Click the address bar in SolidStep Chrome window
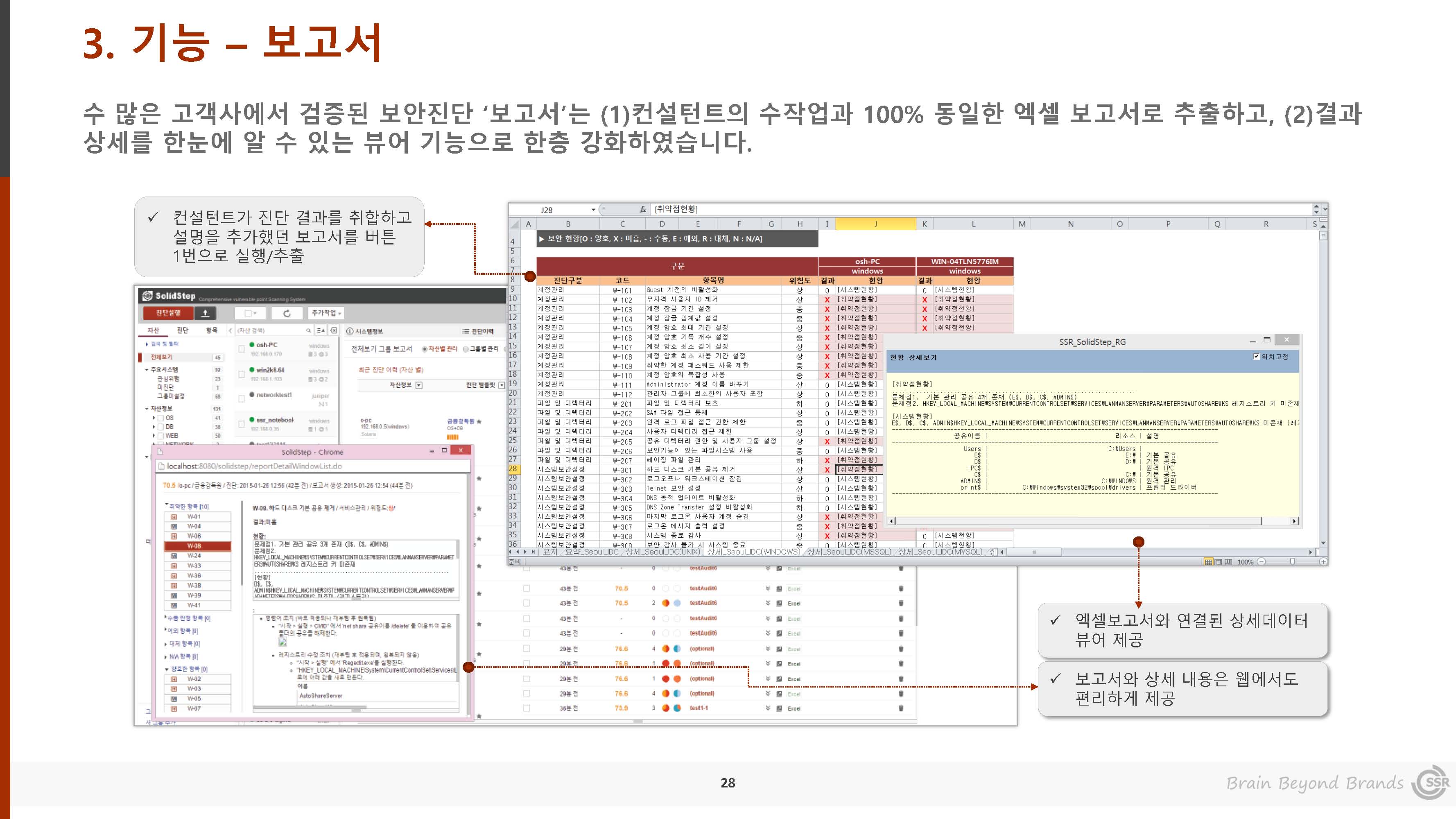1456x819 pixels. coord(312,466)
